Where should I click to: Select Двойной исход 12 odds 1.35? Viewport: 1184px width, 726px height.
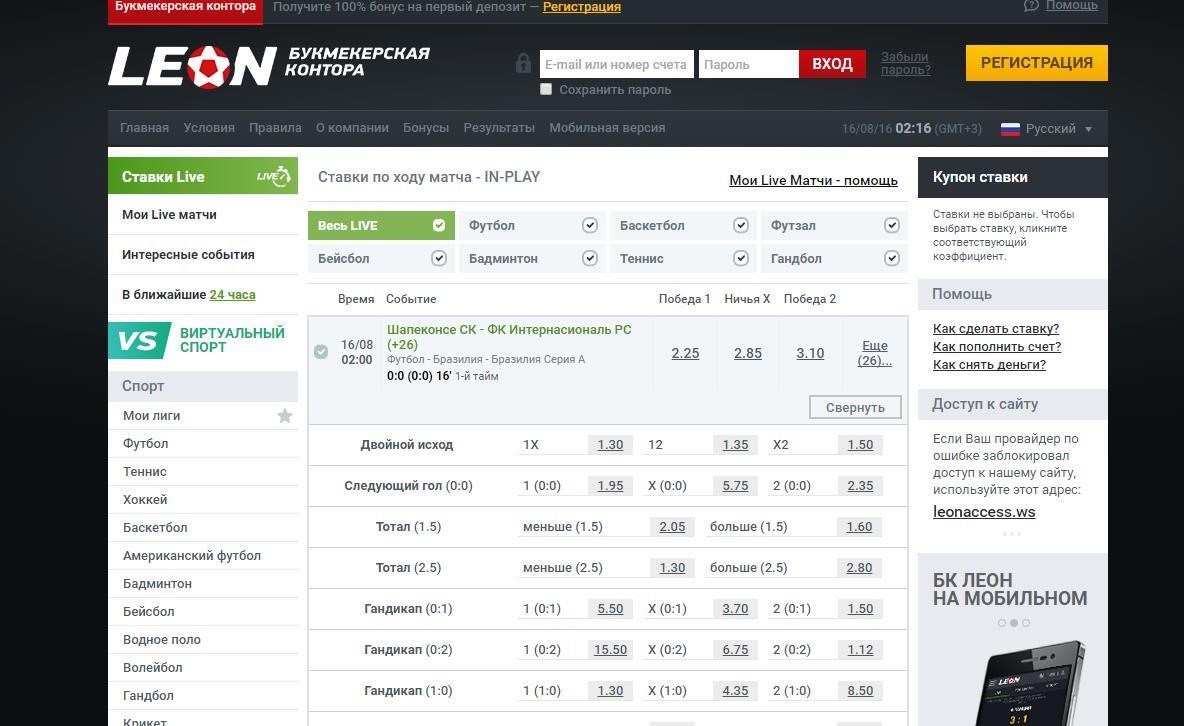point(735,445)
